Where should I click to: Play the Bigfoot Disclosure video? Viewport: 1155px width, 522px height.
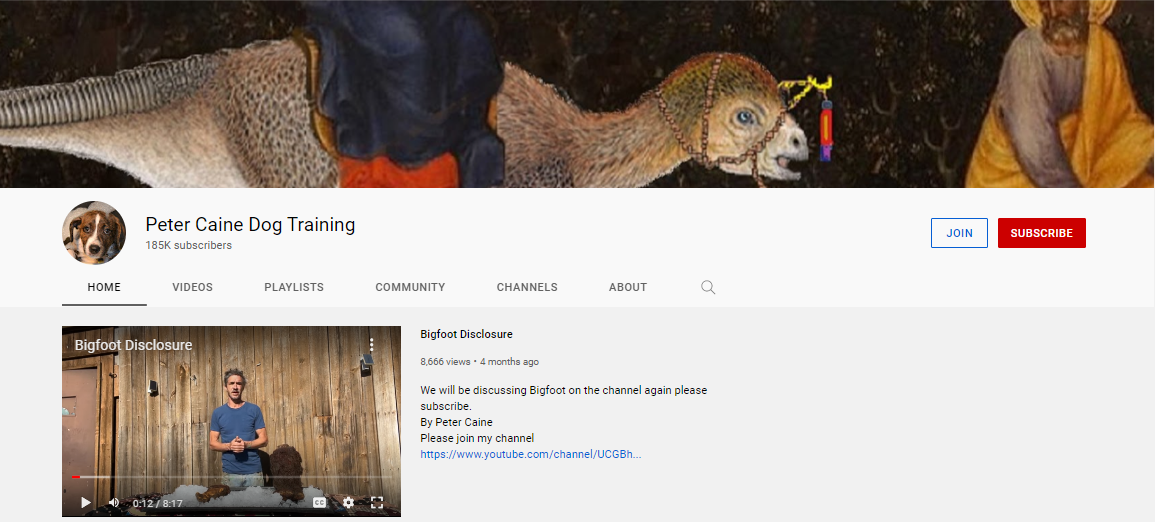[x=85, y=502]
